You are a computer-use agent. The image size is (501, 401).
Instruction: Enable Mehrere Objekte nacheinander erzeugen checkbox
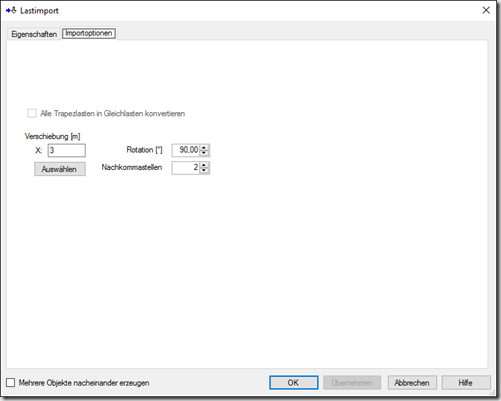coord(11,382)
